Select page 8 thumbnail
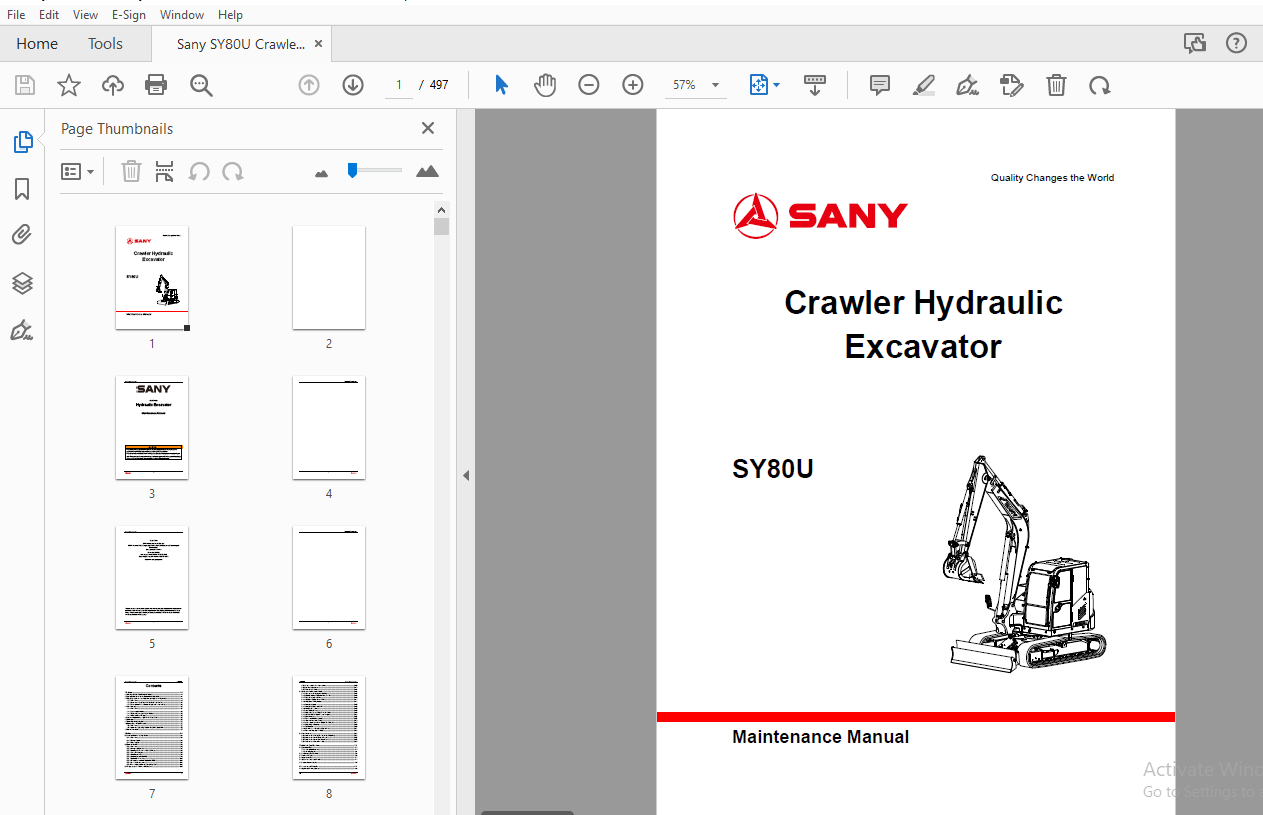 [x=329, y=728]
